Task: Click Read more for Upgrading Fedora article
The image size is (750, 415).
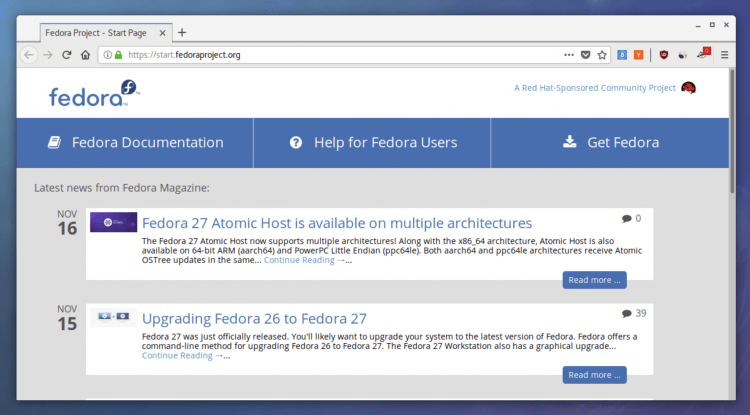Action: click(x=595, y=375)
